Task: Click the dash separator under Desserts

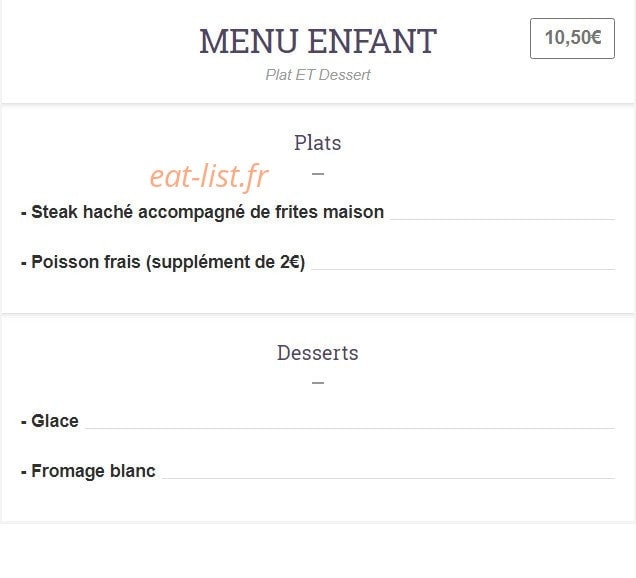Action: 318,382
